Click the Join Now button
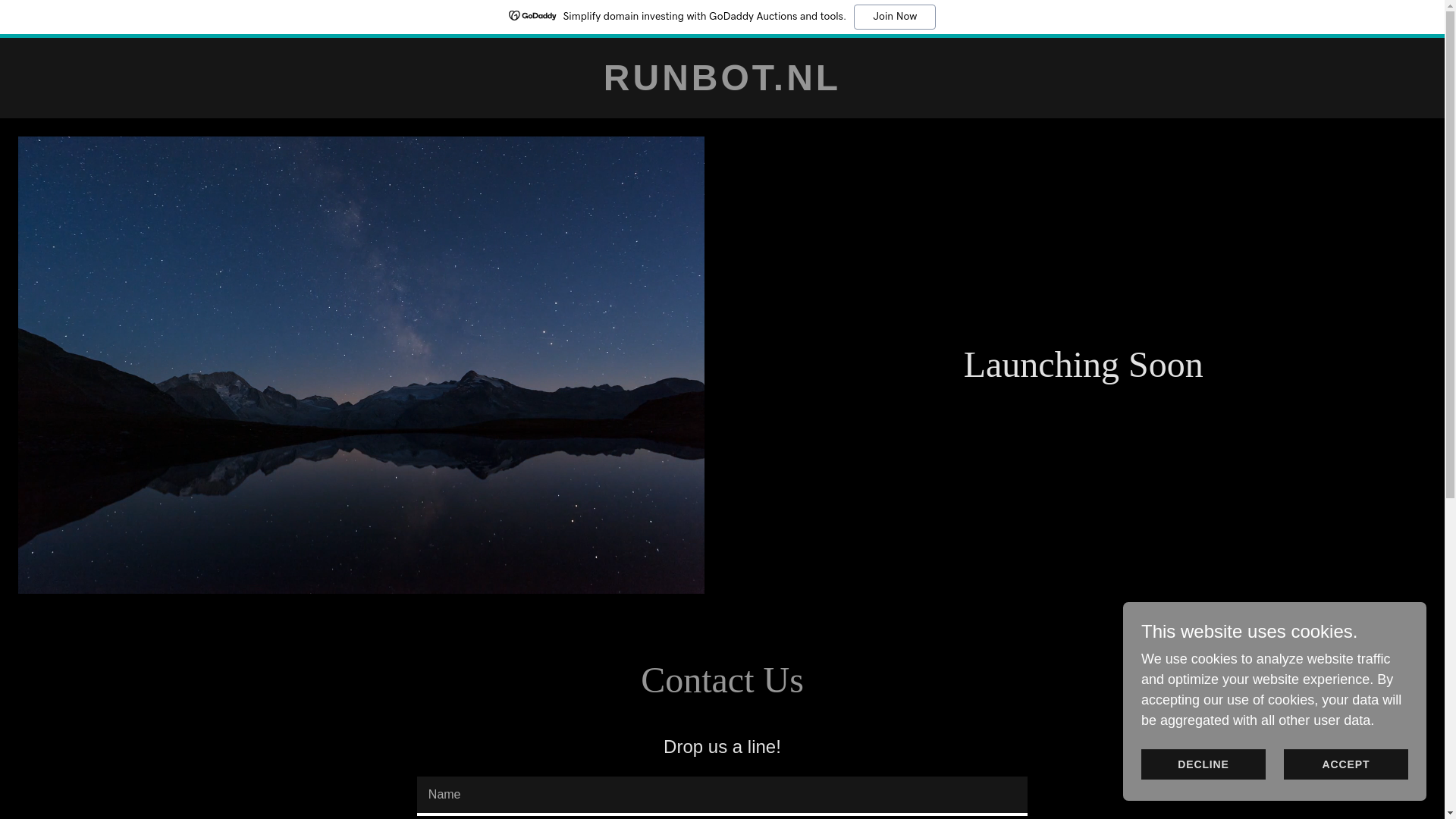 pyautogui.click(x=894, y=17)
